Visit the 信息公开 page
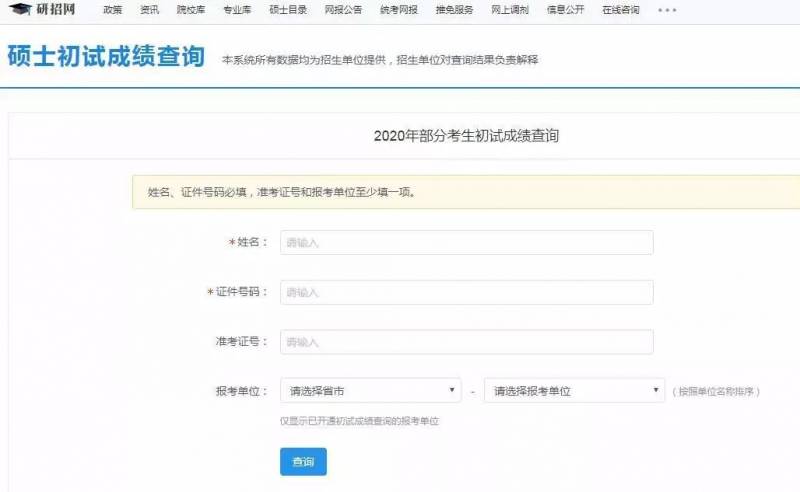The height and width of the screenshot is (492, 800). (x=562, y=10)
